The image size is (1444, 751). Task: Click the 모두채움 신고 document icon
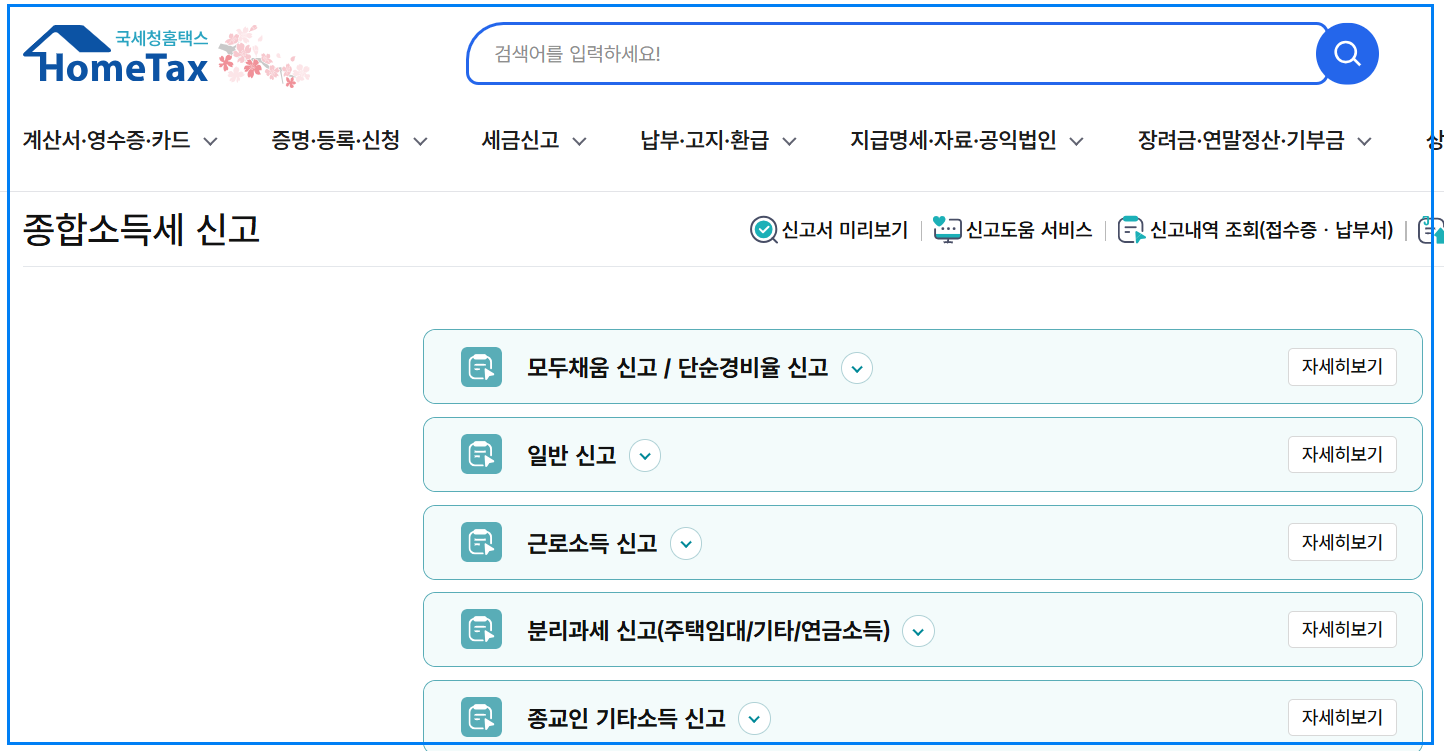(x=481, y=366)
